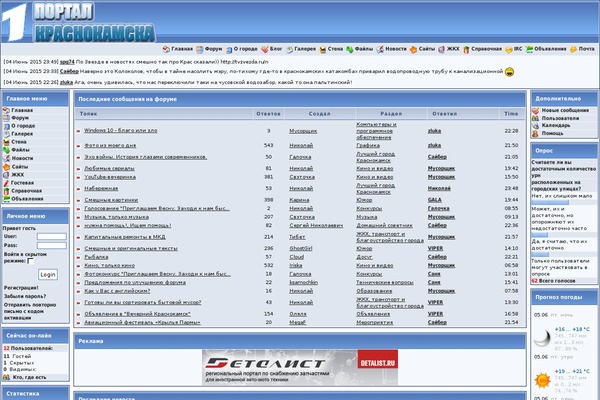
Task: Open shoutbox author 'spg74' profile
Action: coord(67,62)
